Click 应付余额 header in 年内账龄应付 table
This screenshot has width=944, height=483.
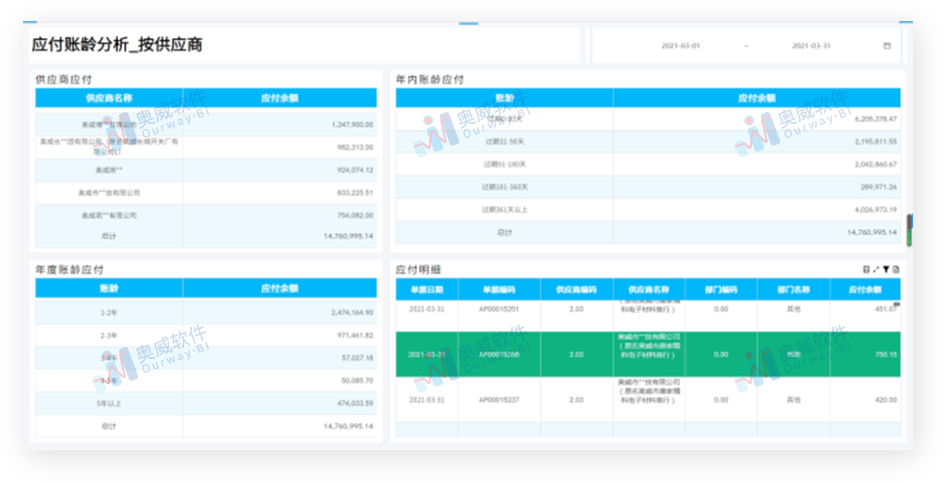tap(756, 98)
